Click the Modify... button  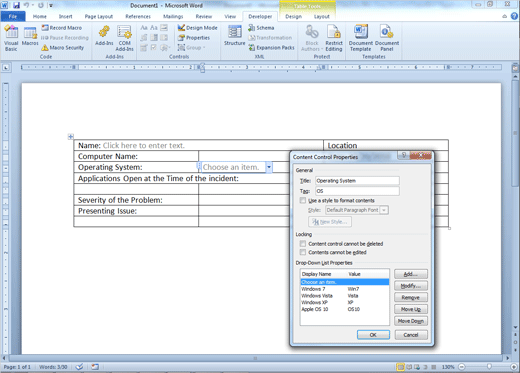pyautogui.click(x=411, y=286)
